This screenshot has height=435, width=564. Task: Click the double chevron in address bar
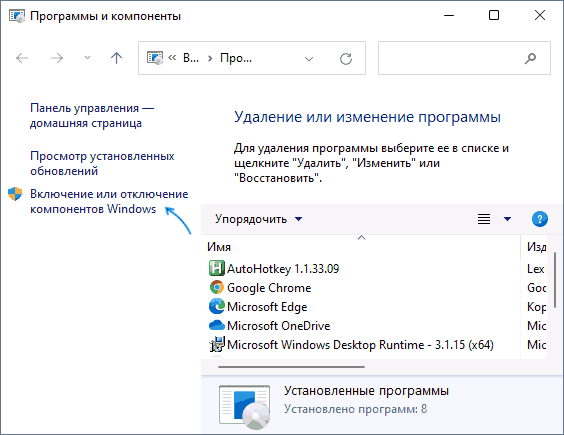coord(172,58)
